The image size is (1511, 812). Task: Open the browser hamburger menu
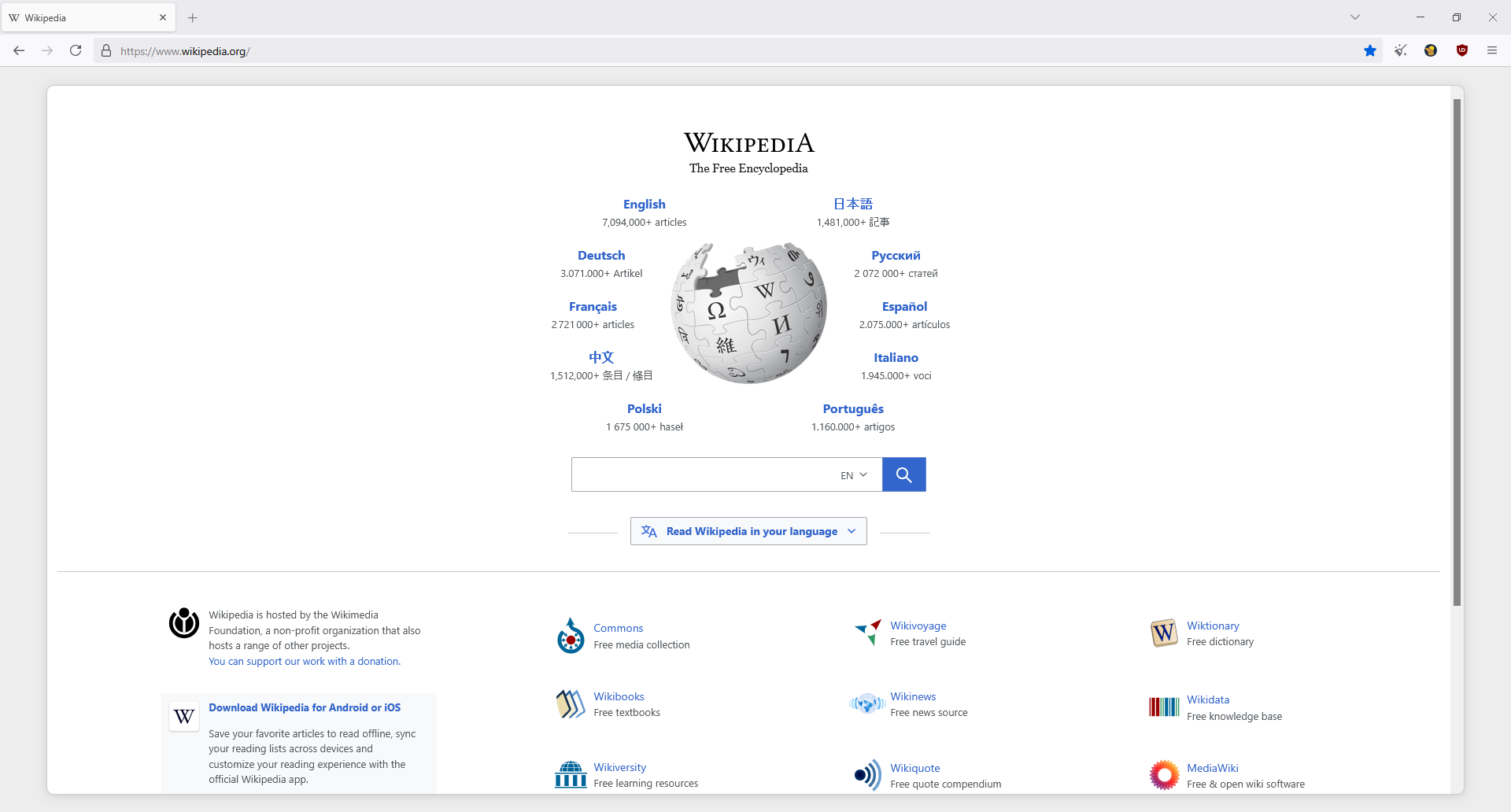click(x=1492, y=51)
